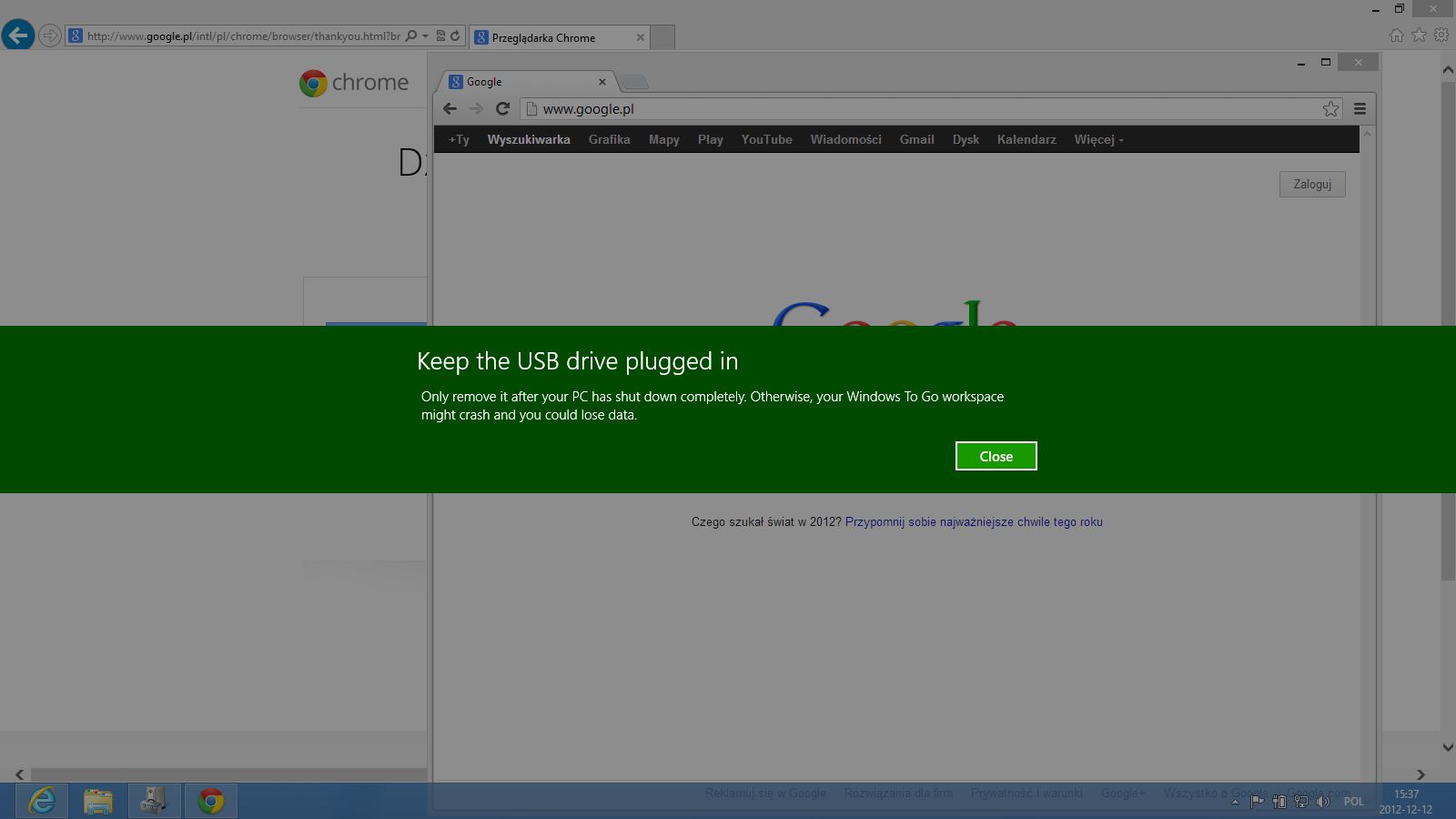Open Dysk in Google navigation bar
This screenshot has height=819, width=1456.
(966, 139)
